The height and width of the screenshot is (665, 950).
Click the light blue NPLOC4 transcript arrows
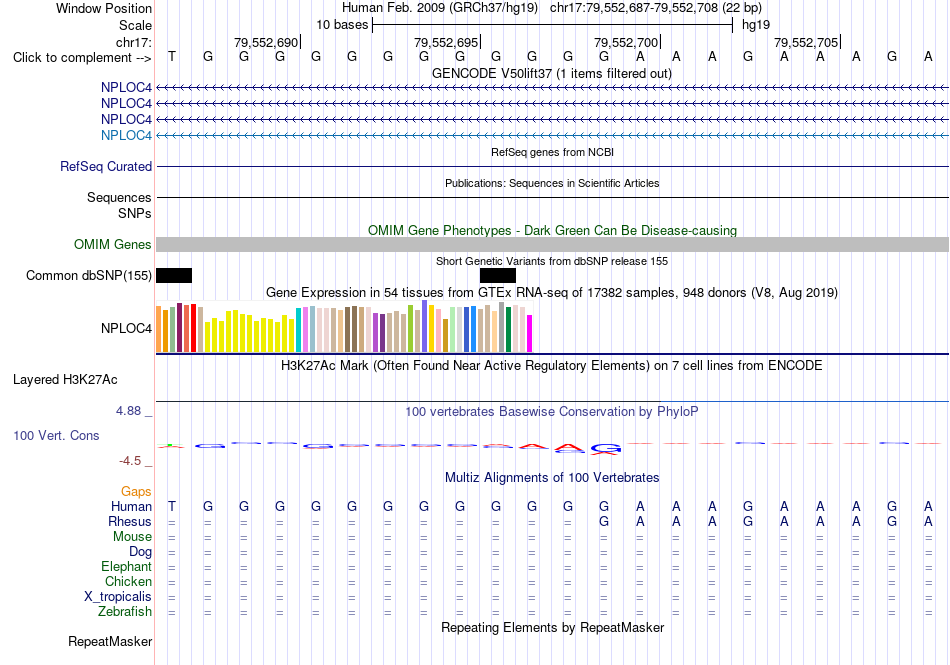(552, 135)
